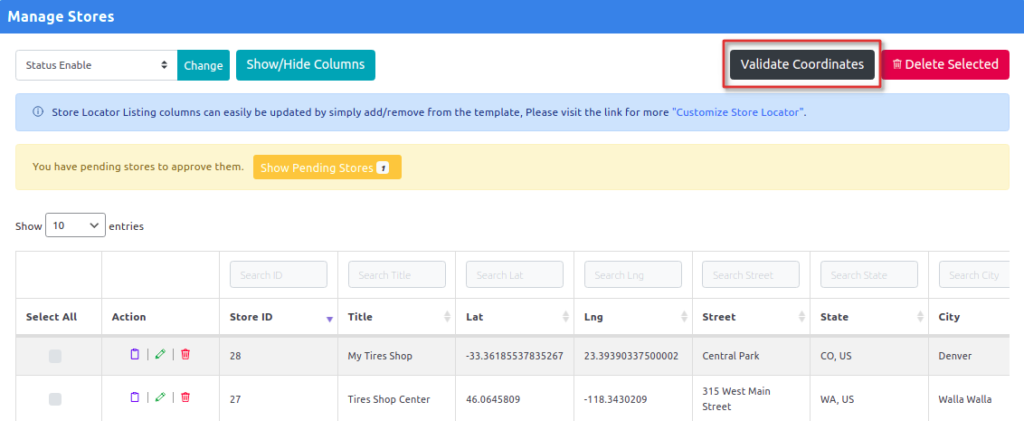The height and width of the screenshot is (421, 1024).
Task: Duplicate store 28 with the clipboard icon
Action: 135,354
